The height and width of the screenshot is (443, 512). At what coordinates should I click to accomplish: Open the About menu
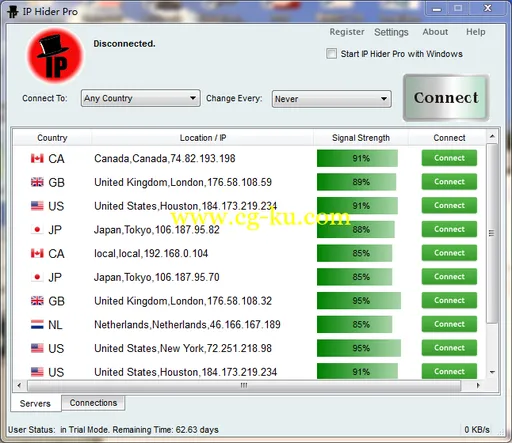point(435,32)
